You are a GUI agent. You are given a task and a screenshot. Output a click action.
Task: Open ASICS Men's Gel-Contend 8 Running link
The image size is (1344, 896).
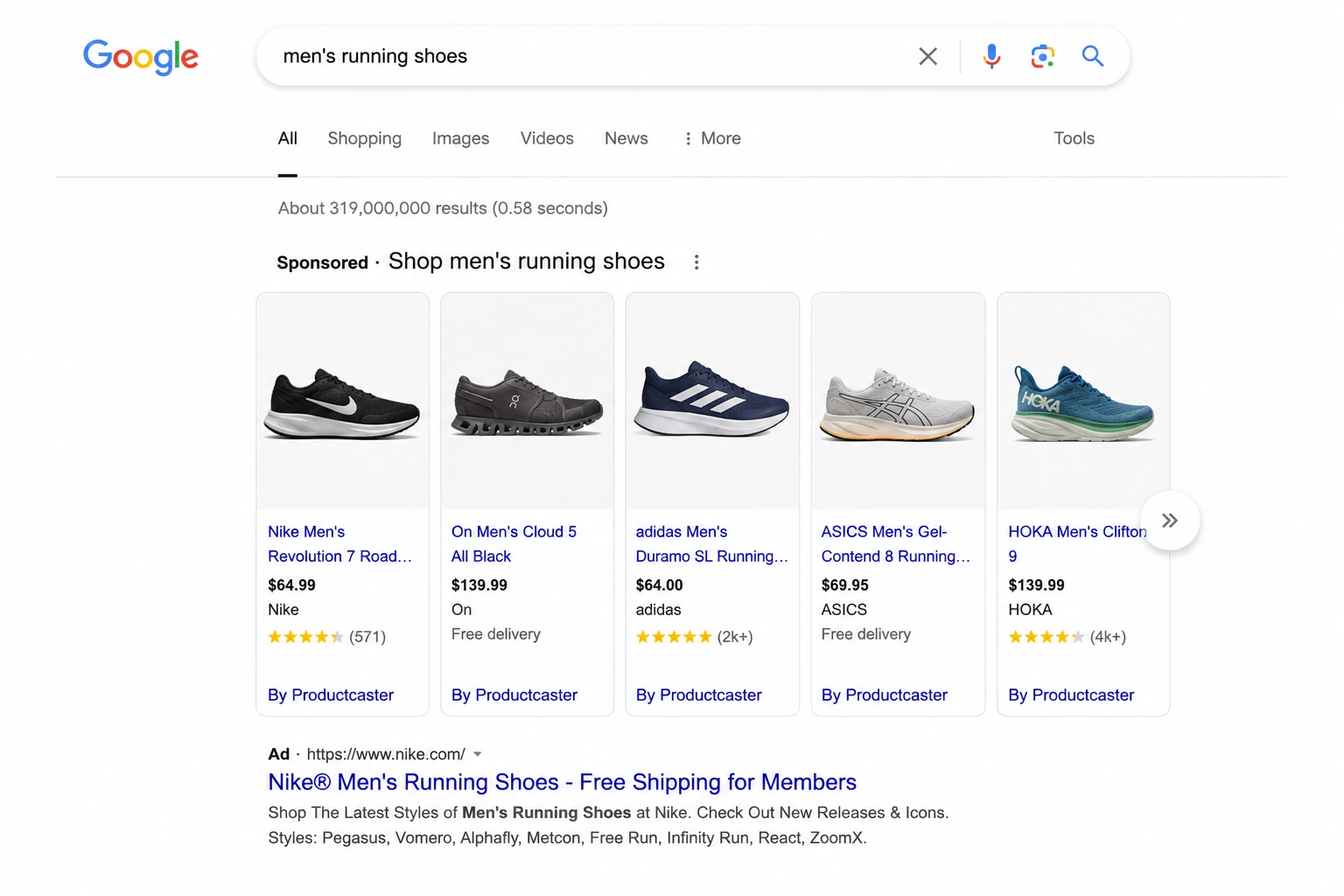coord(895,544)
